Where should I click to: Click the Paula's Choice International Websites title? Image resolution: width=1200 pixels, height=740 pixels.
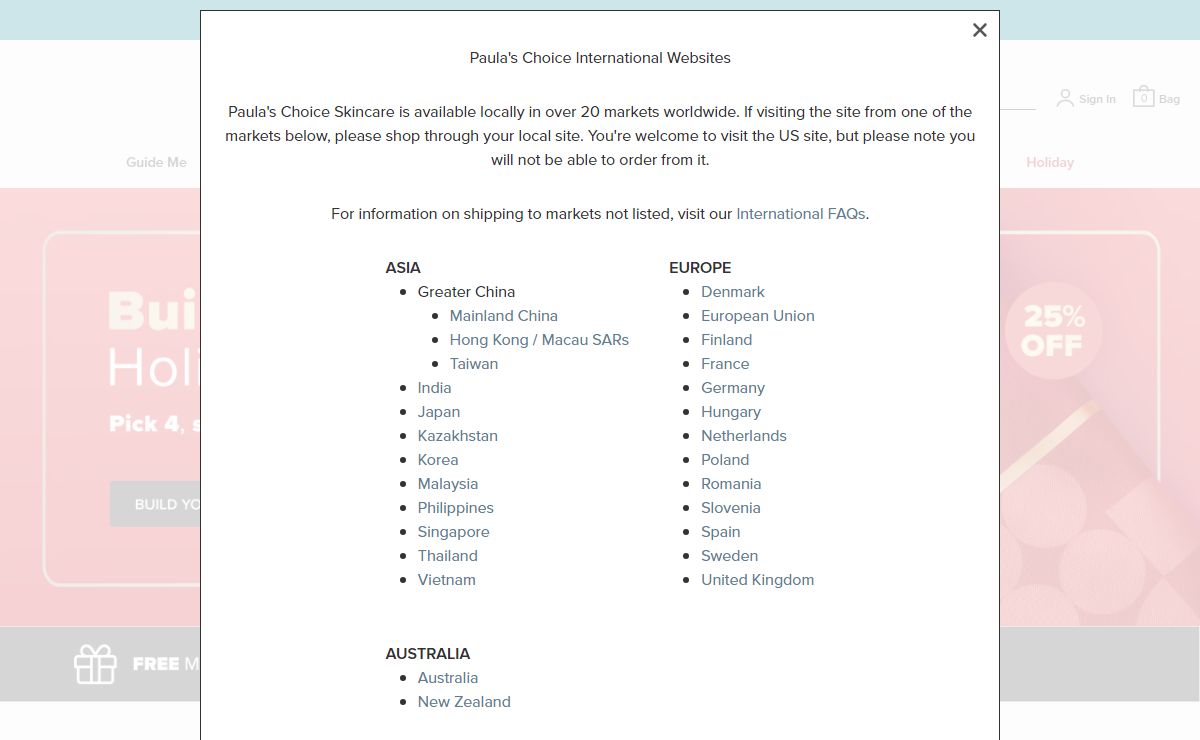click(600, 58)
